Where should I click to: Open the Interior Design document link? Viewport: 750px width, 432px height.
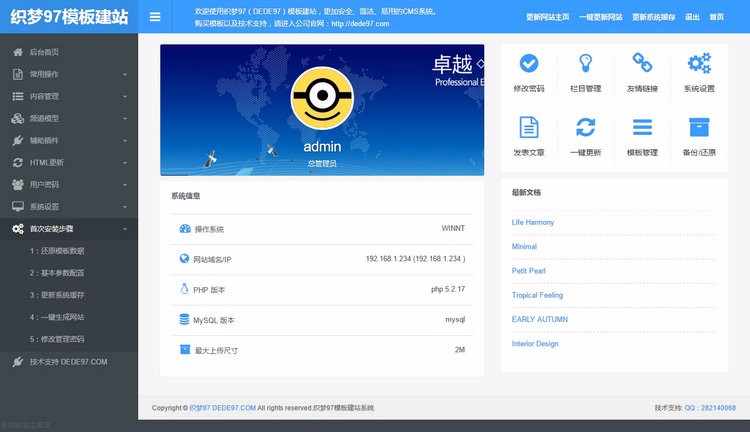(535, 343)
